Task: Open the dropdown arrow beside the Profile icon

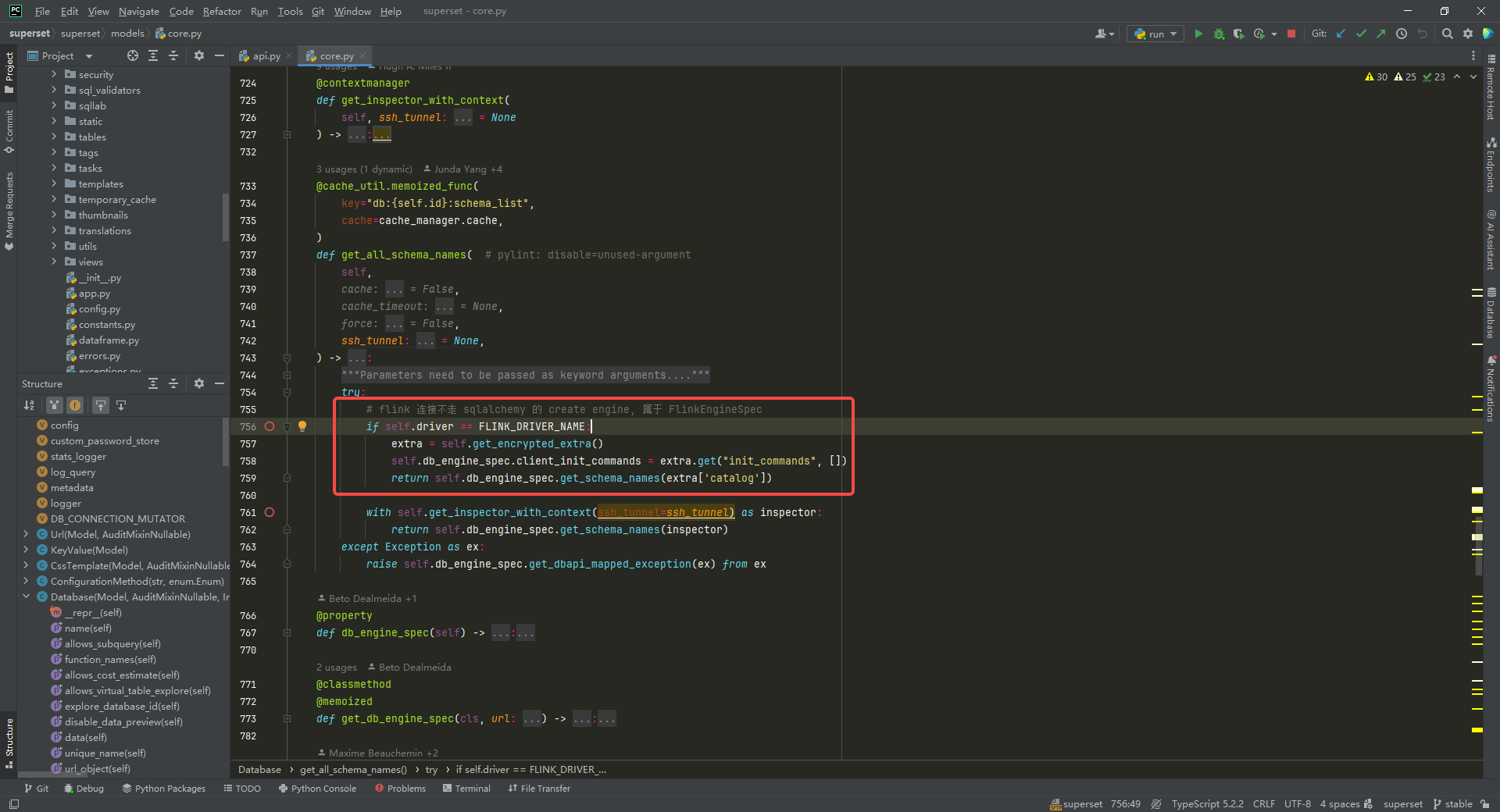Action: pyautogui.click(x=1274, y=34)
